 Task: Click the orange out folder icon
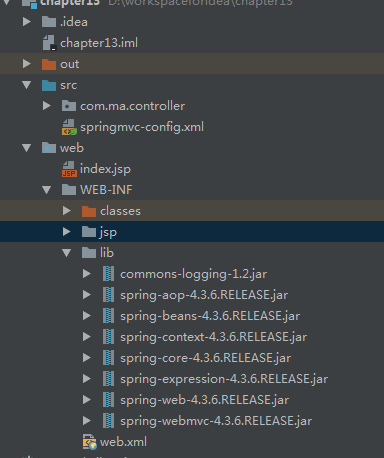(x=49, y=64)
